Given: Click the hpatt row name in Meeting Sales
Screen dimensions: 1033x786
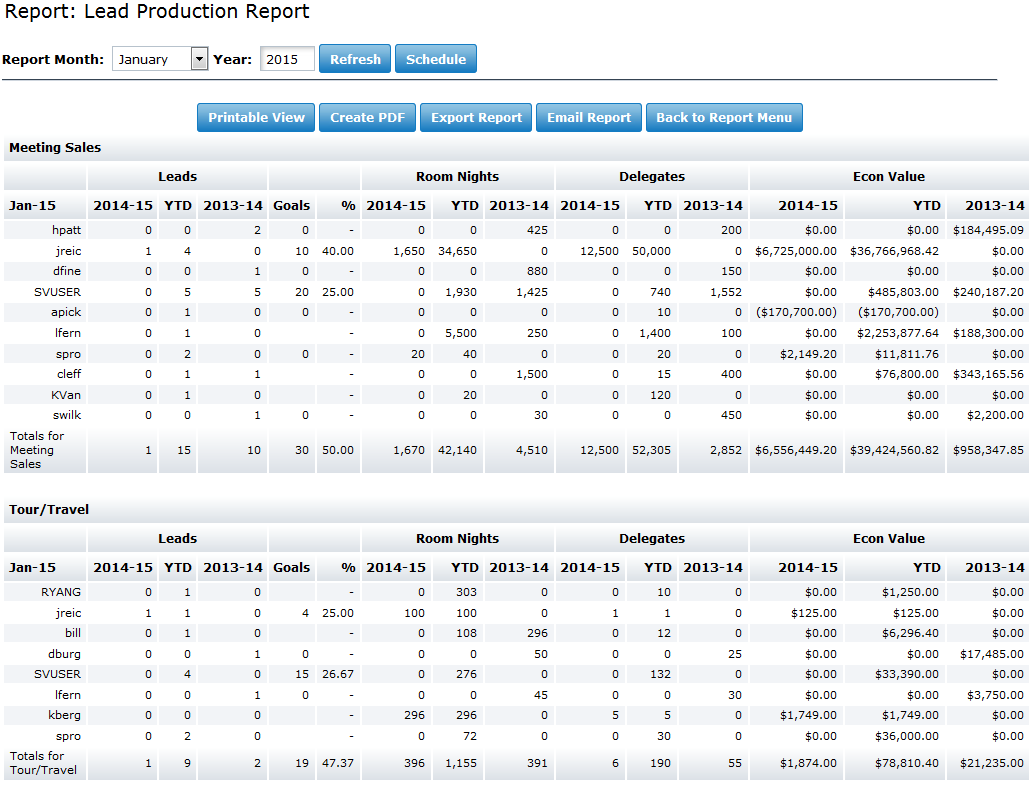Looking at the screenshot, I should pyautogui.click(x=67, y=230).
